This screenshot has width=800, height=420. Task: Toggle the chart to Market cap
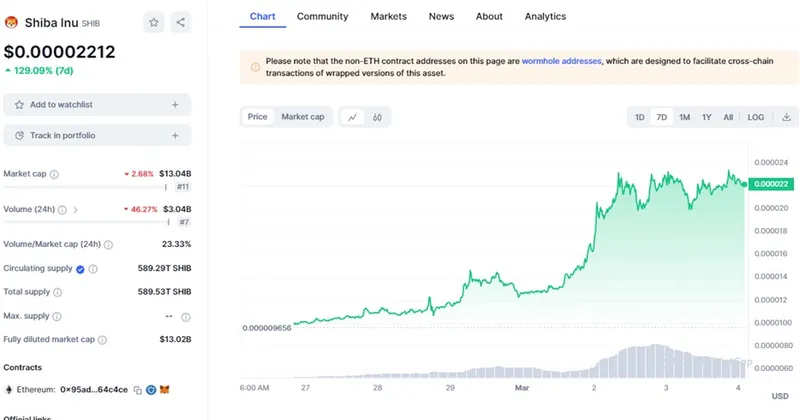click(x=302, y=117)
